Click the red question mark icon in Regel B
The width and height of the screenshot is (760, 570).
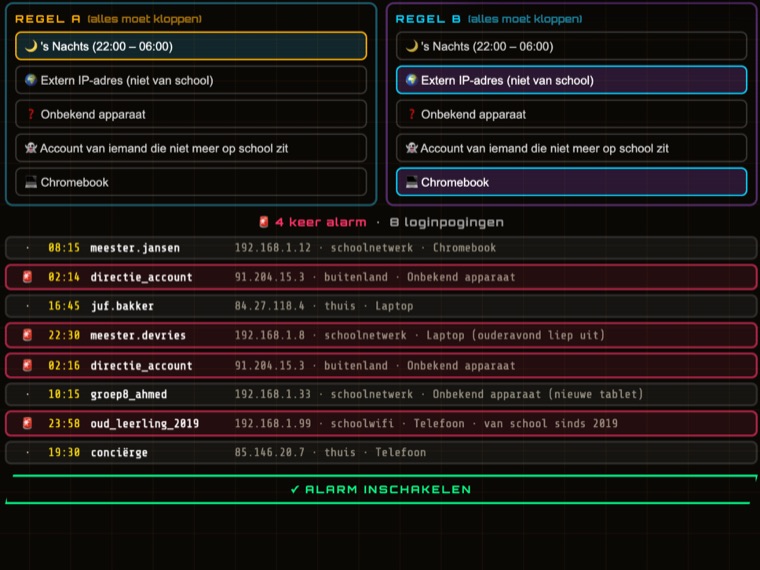point(412,114)
